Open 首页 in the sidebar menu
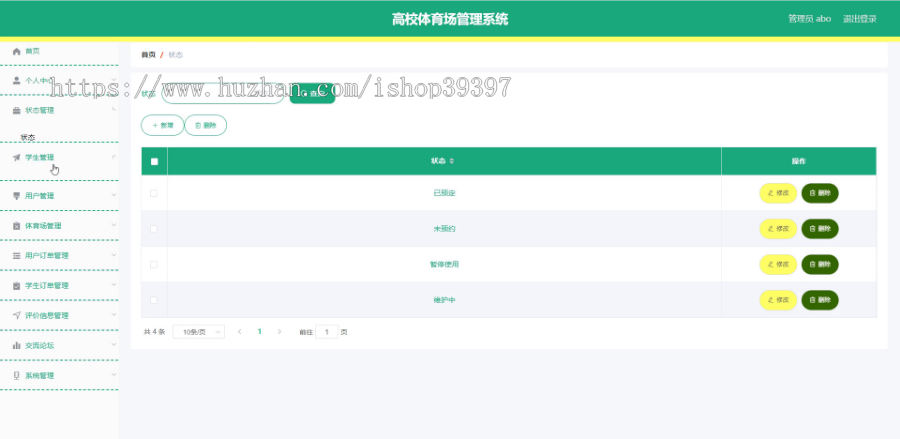This screenshot has width=900, height=439. click(32, 52)
